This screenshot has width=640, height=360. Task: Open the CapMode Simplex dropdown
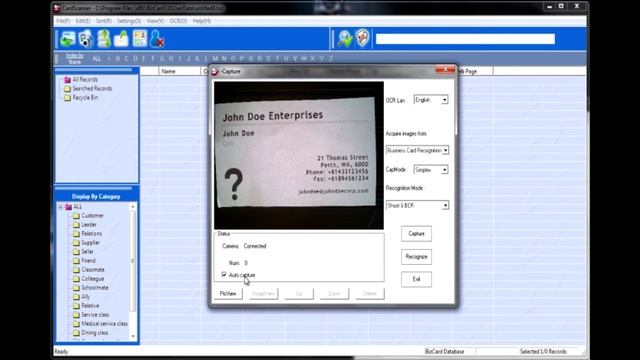pyautogui.click(x=431, y=169)
